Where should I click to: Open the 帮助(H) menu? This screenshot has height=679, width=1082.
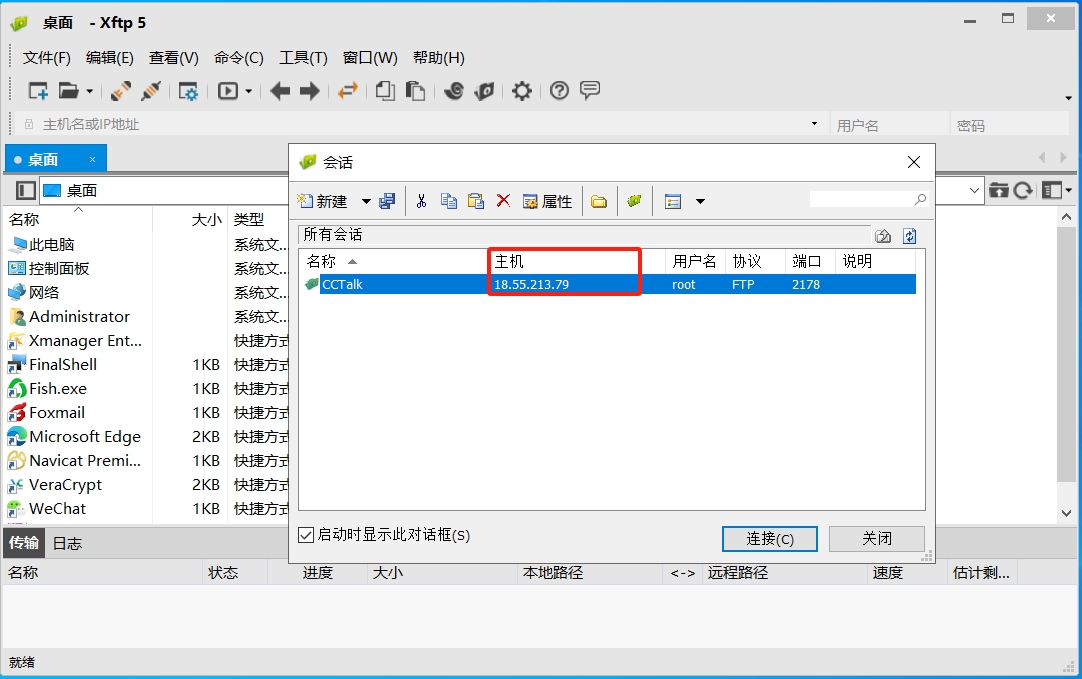pos(438,58)
